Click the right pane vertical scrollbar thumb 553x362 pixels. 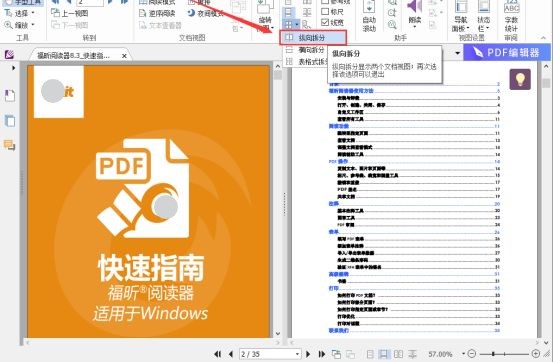pyautogui.click(x=547, y=83)
